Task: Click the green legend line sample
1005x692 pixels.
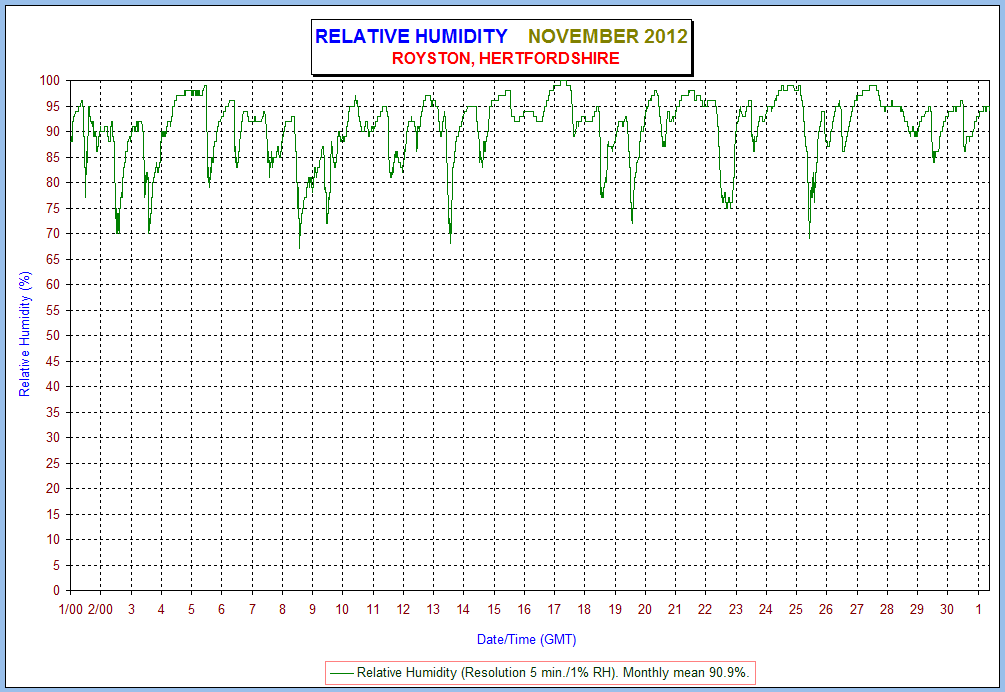Action: pyautogui.click(x=342, y=673)
